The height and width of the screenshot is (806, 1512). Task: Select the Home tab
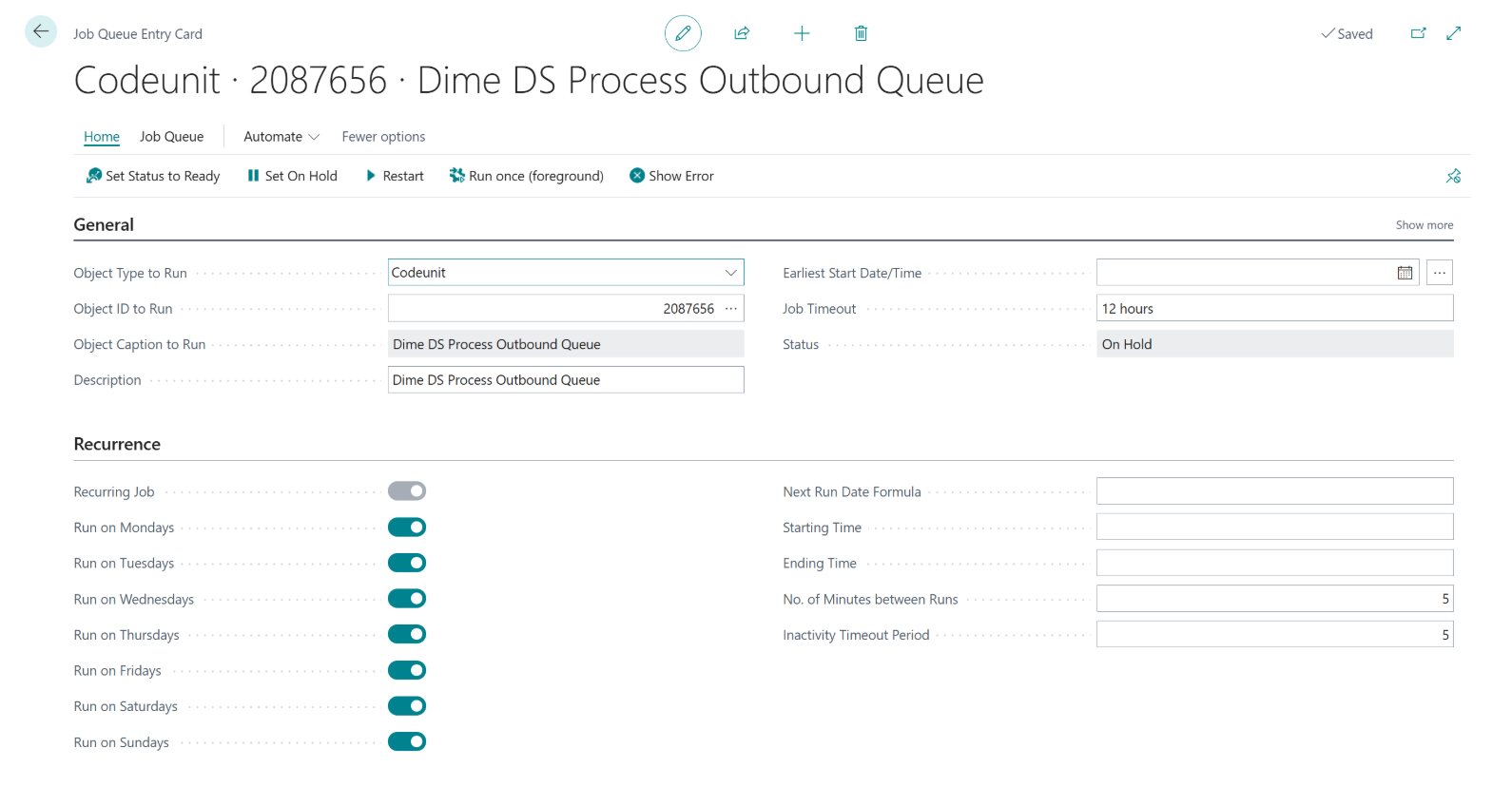pyautogui.click(x=102, y=137)
